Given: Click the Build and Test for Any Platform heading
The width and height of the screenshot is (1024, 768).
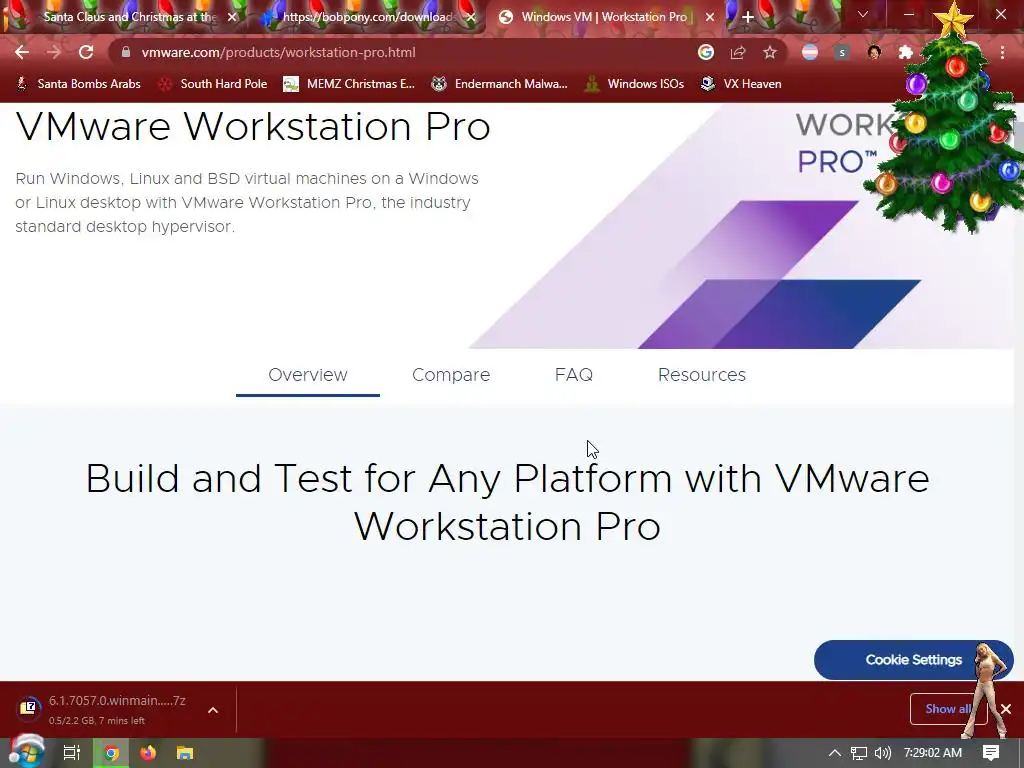Looking at the screenshot, I should (507, 502).
